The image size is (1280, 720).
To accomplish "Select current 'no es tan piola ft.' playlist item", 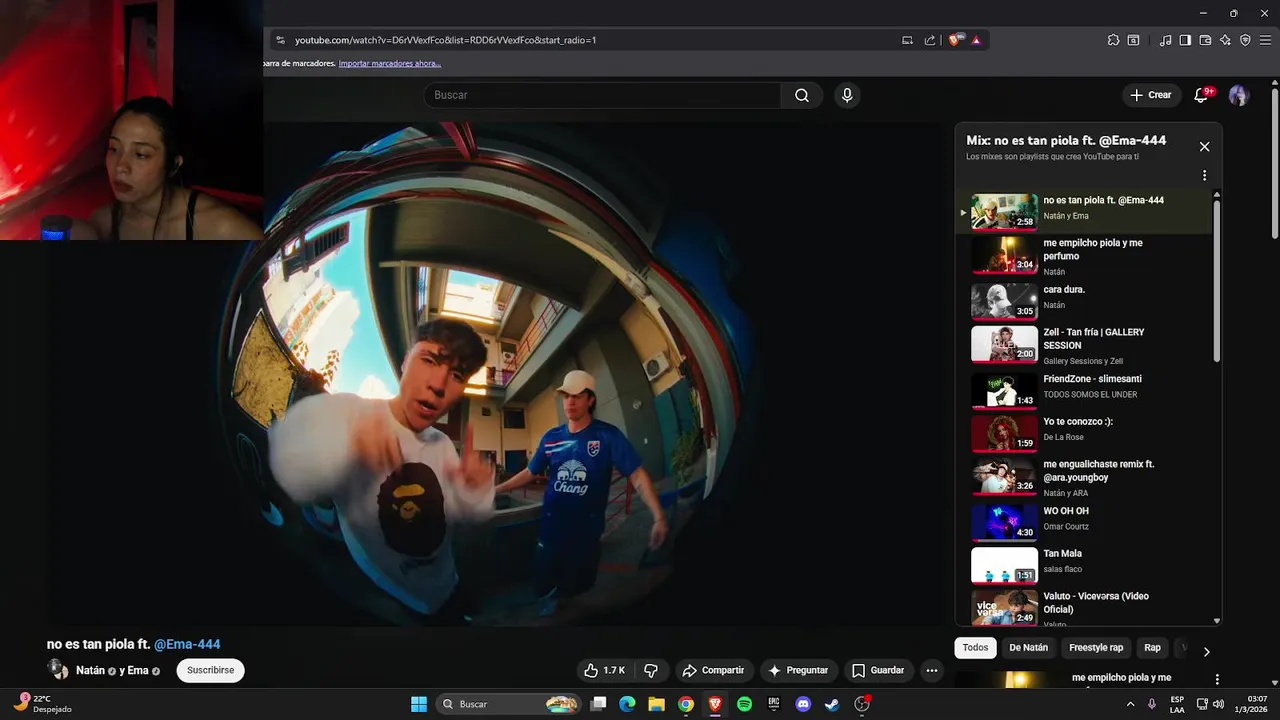I will pyautogui.click(x=1082, y=212).
